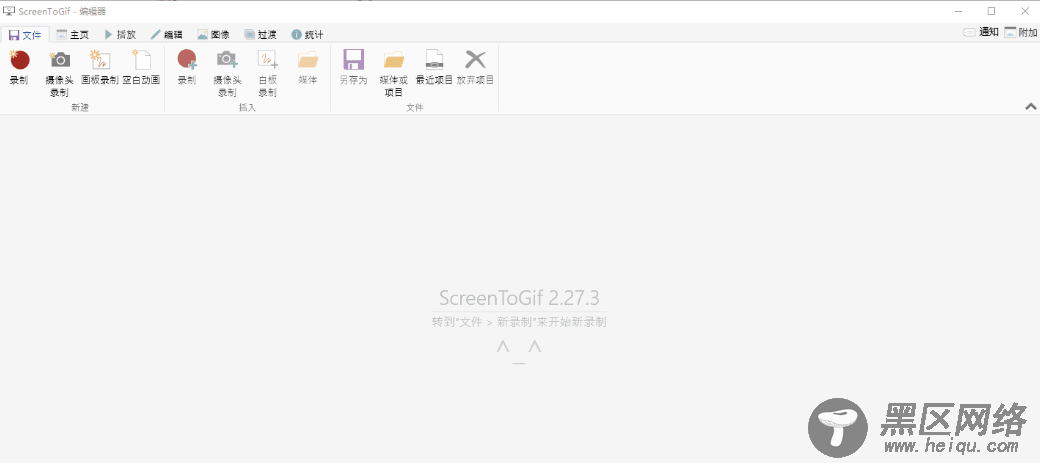1040x463 pixels.
Task: Close the ScreenToGif editor window
Action: click(1024, 11)
